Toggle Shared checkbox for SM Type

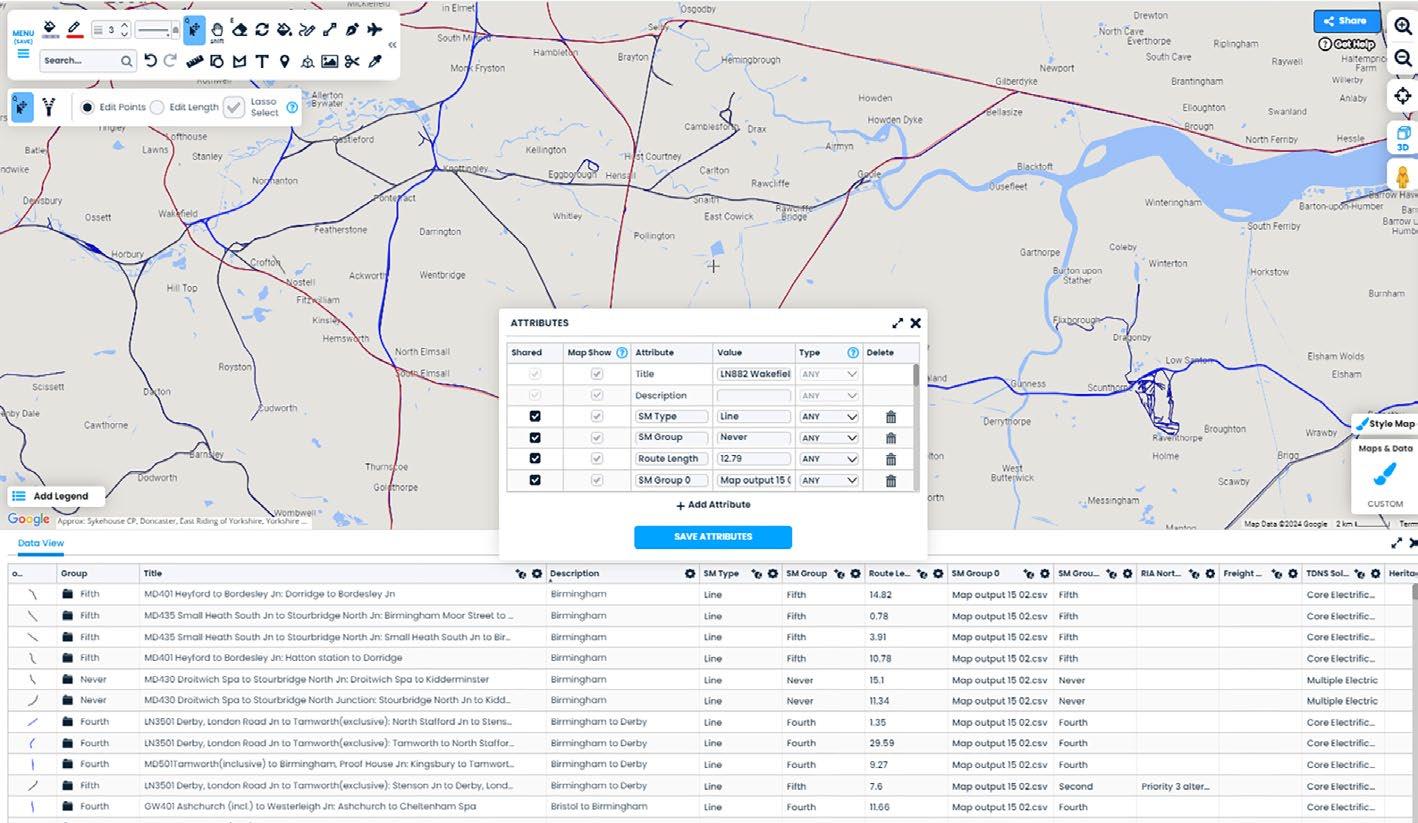535,416
